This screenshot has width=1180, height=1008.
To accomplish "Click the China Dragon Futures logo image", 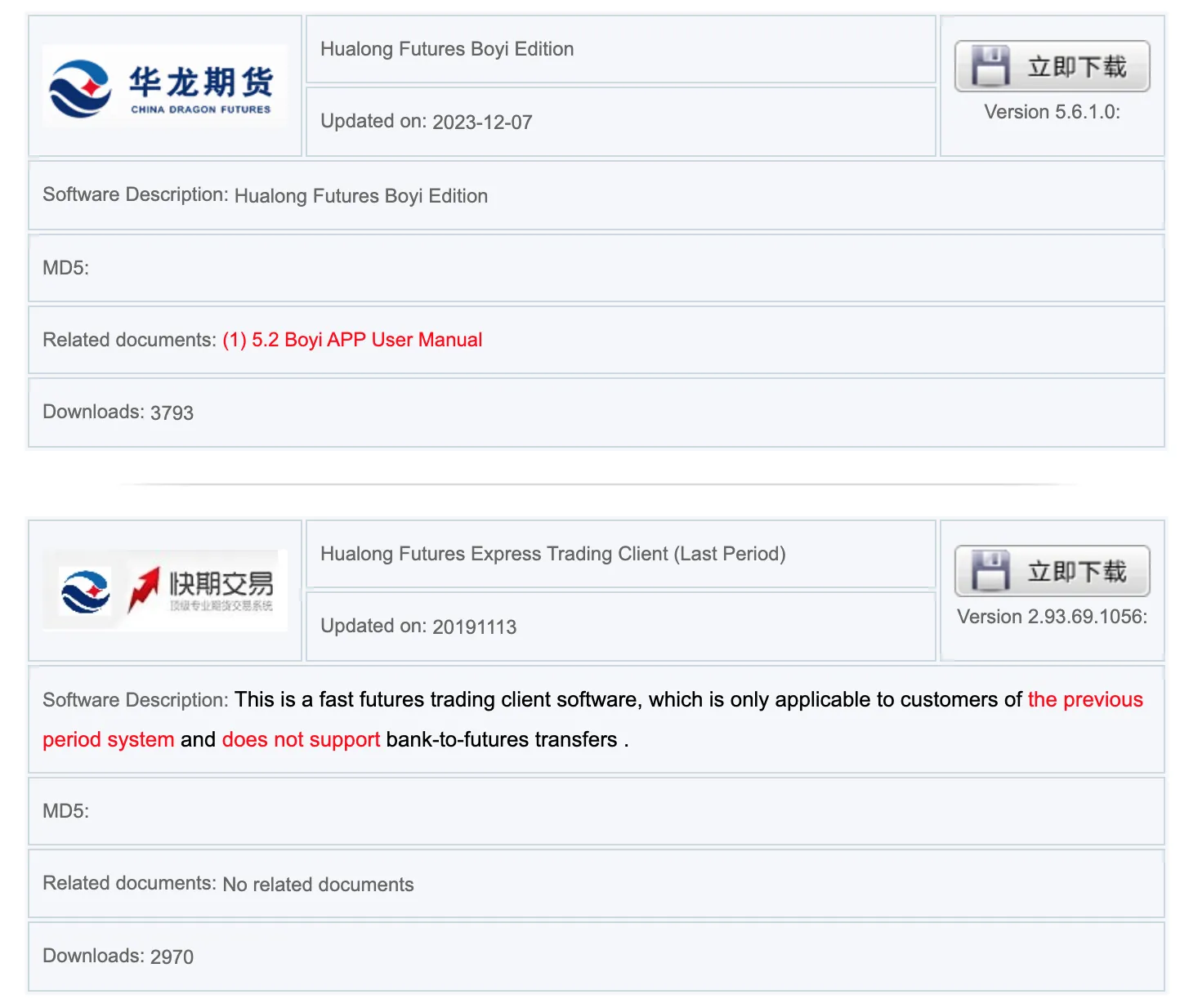I will (165, 85).
